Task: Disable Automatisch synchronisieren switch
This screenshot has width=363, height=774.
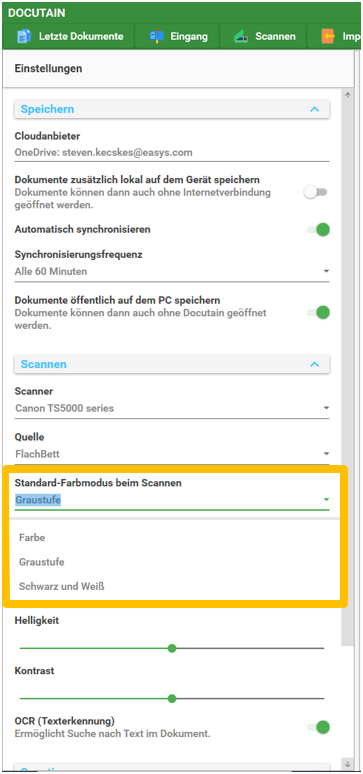Action: 318,230
